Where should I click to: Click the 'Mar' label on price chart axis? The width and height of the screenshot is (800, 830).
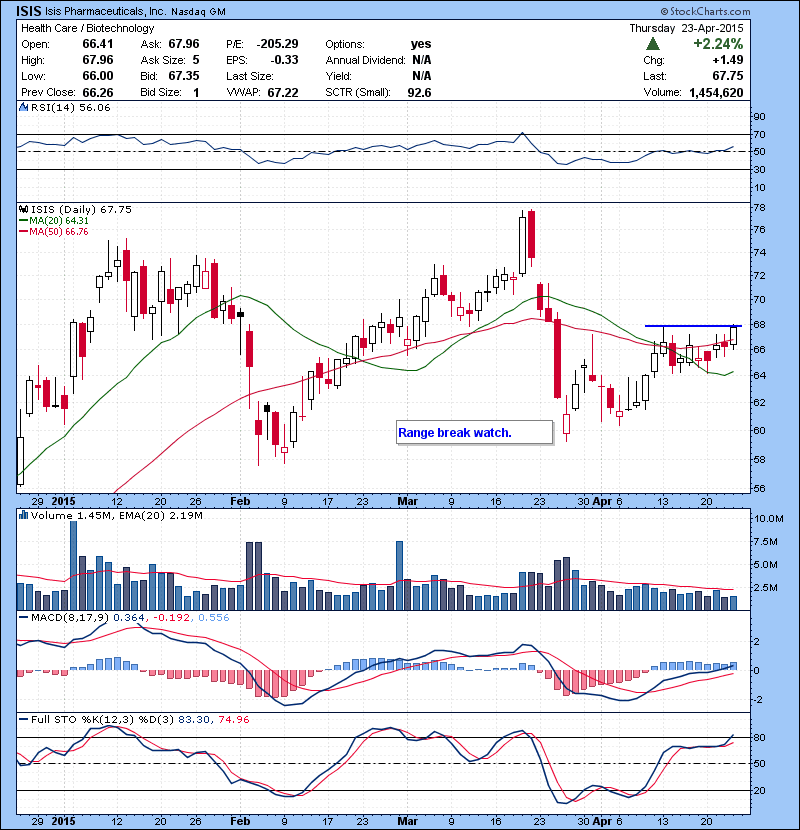pyautogui.click(x=407, y=501)
